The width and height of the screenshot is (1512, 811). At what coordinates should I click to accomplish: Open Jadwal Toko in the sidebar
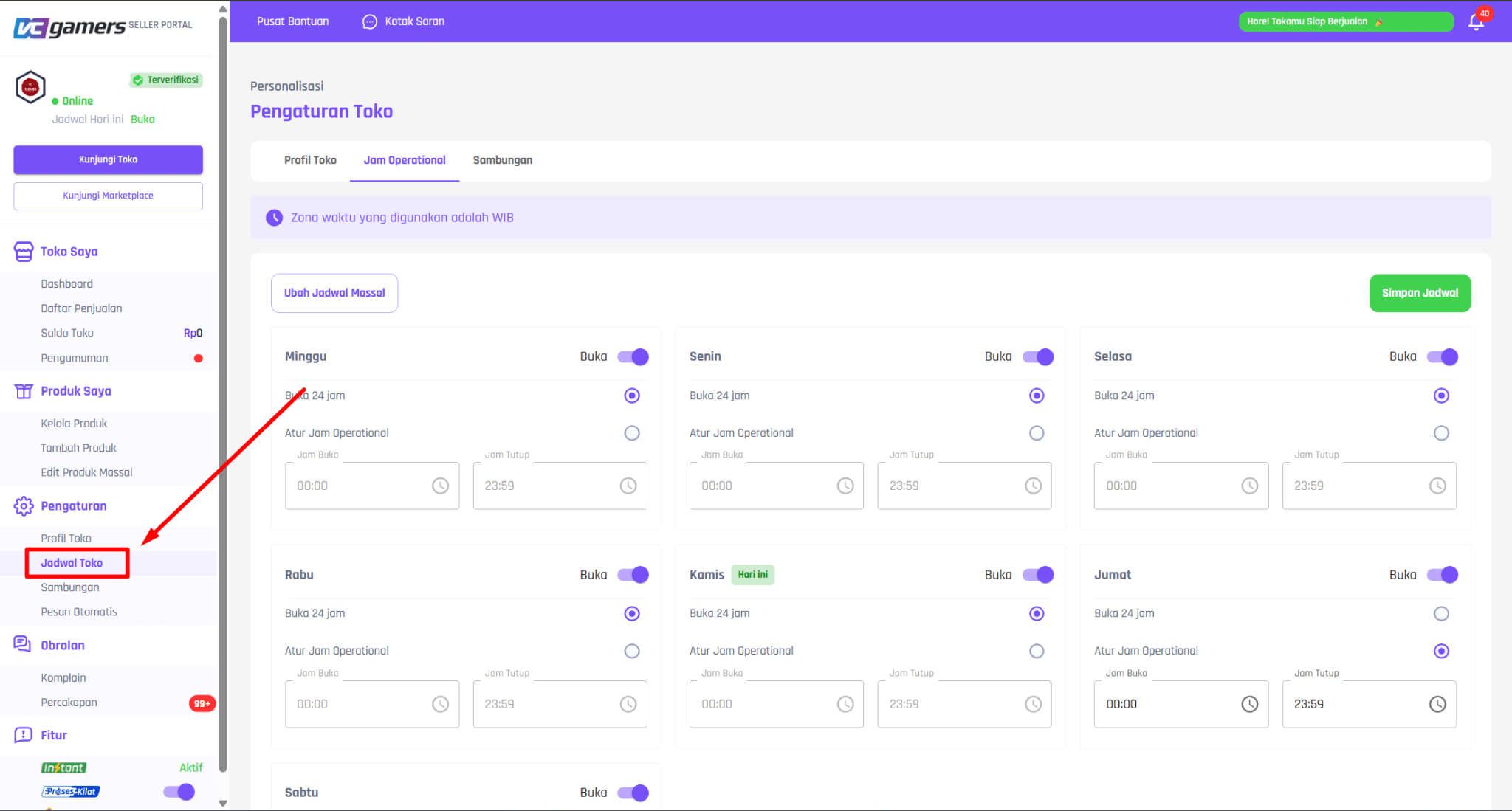[x=72, y=563]
